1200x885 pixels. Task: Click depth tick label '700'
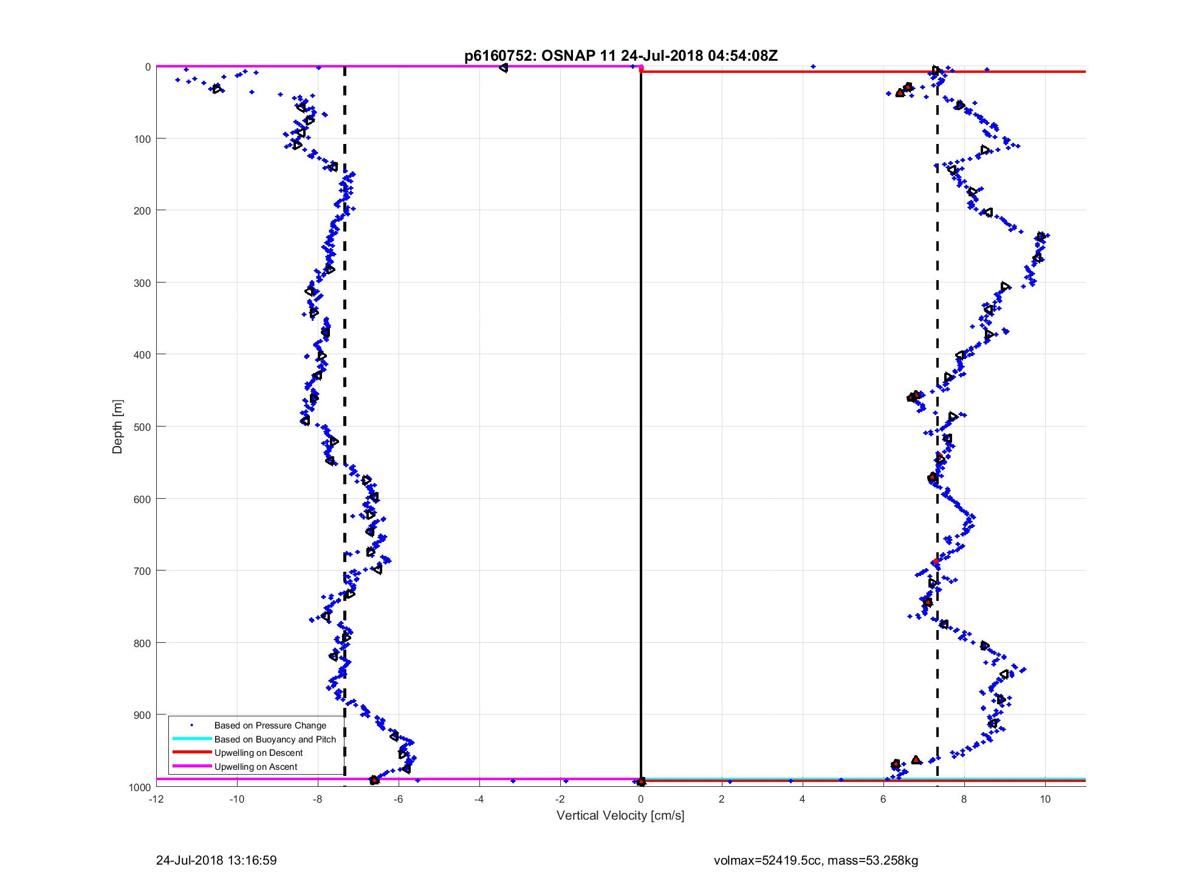[141, 570]
